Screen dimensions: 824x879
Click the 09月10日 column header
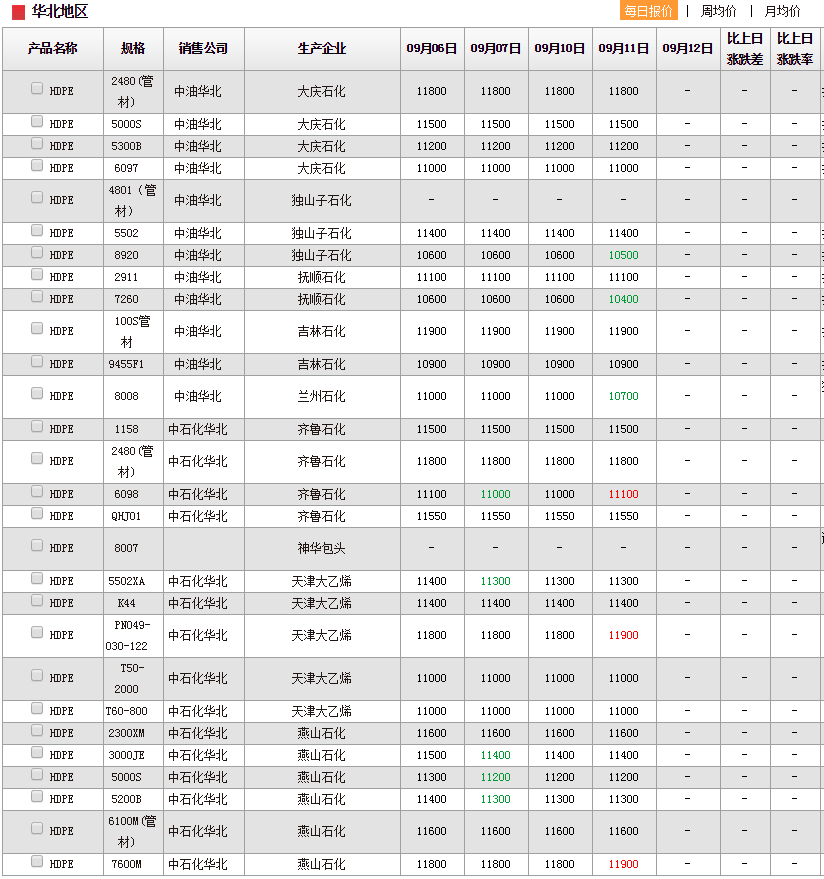tap(559, 48)
